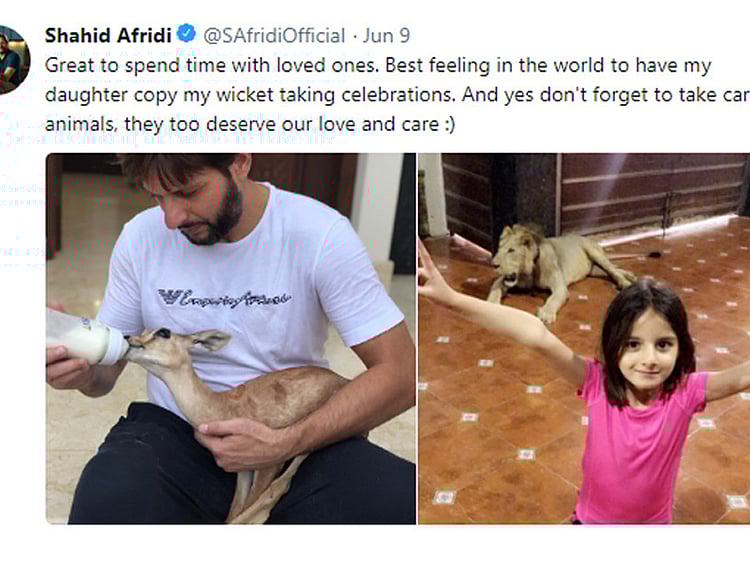750x563 pixels.
Task: Open the Shahid Afridi profile name link
Action: pos(107,35)
